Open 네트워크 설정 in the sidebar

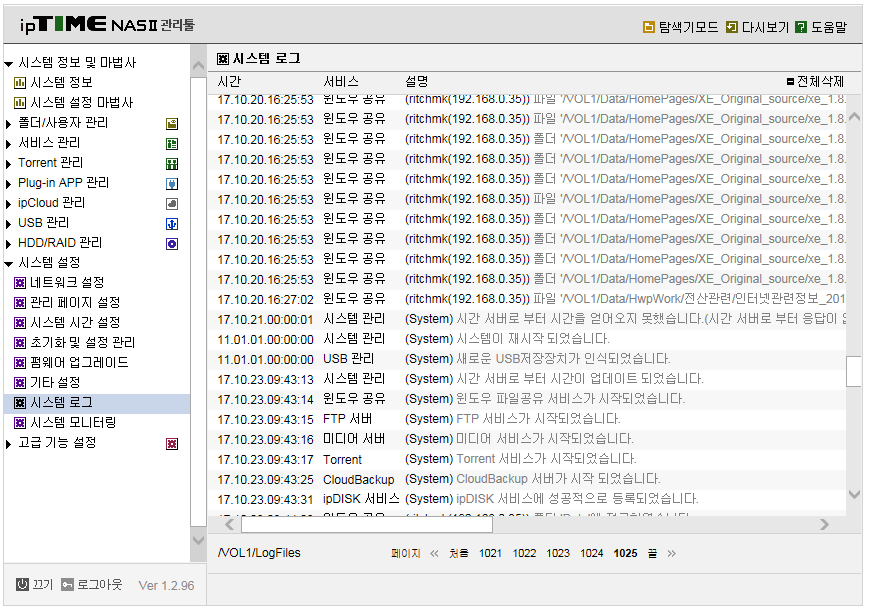click(x=67, y=283)
